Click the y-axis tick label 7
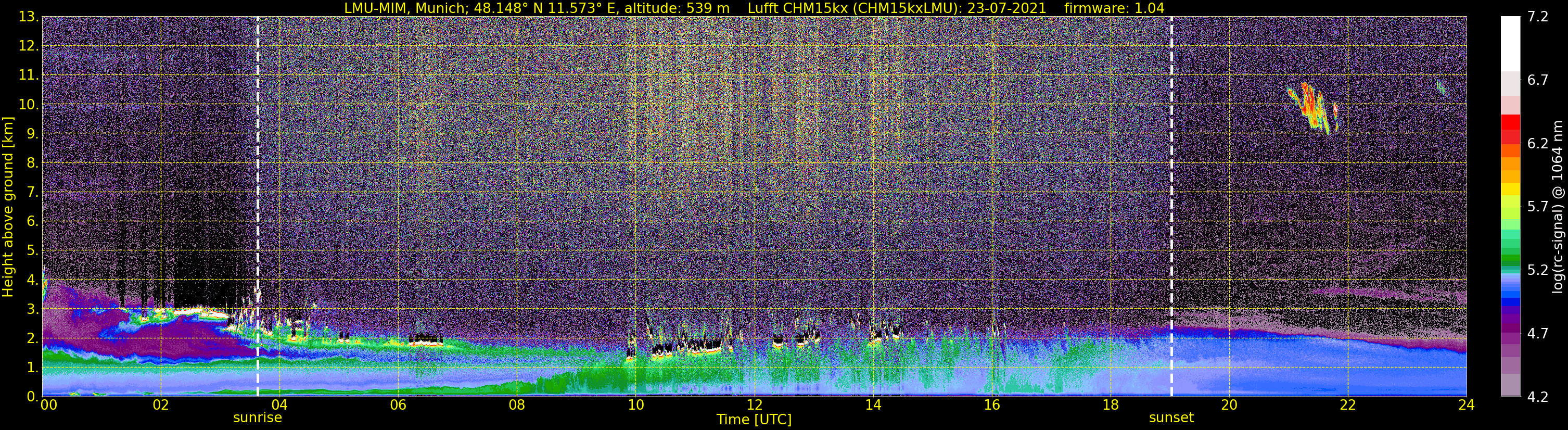This screenshot has height=430, width=1568. (x=33, y=192)
